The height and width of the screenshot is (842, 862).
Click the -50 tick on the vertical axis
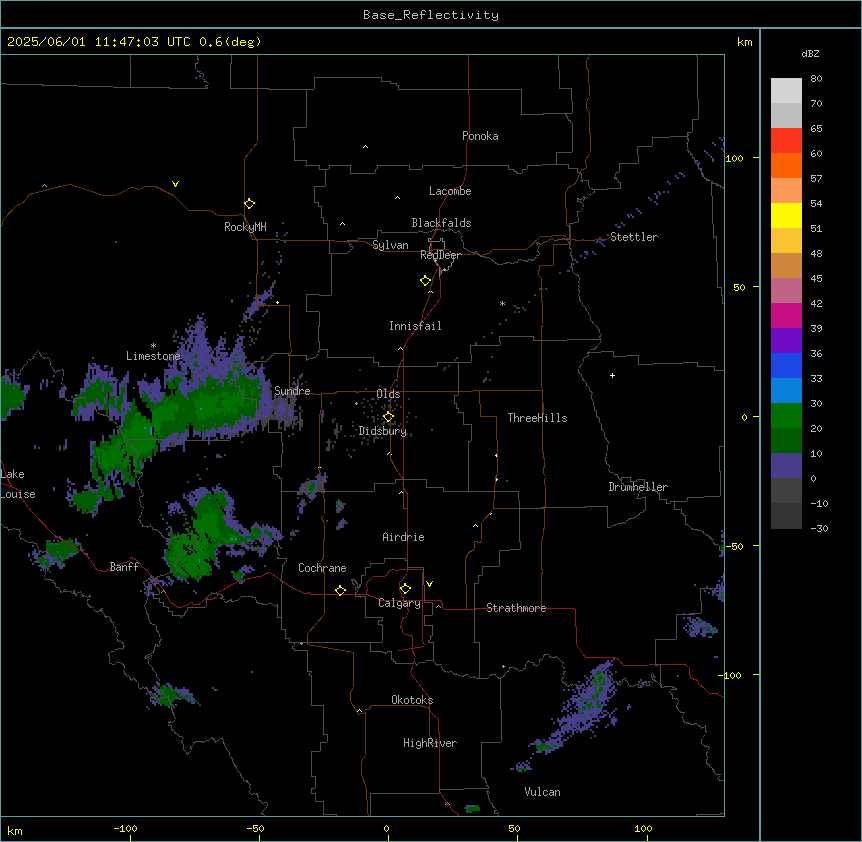[x=734, y=546]
